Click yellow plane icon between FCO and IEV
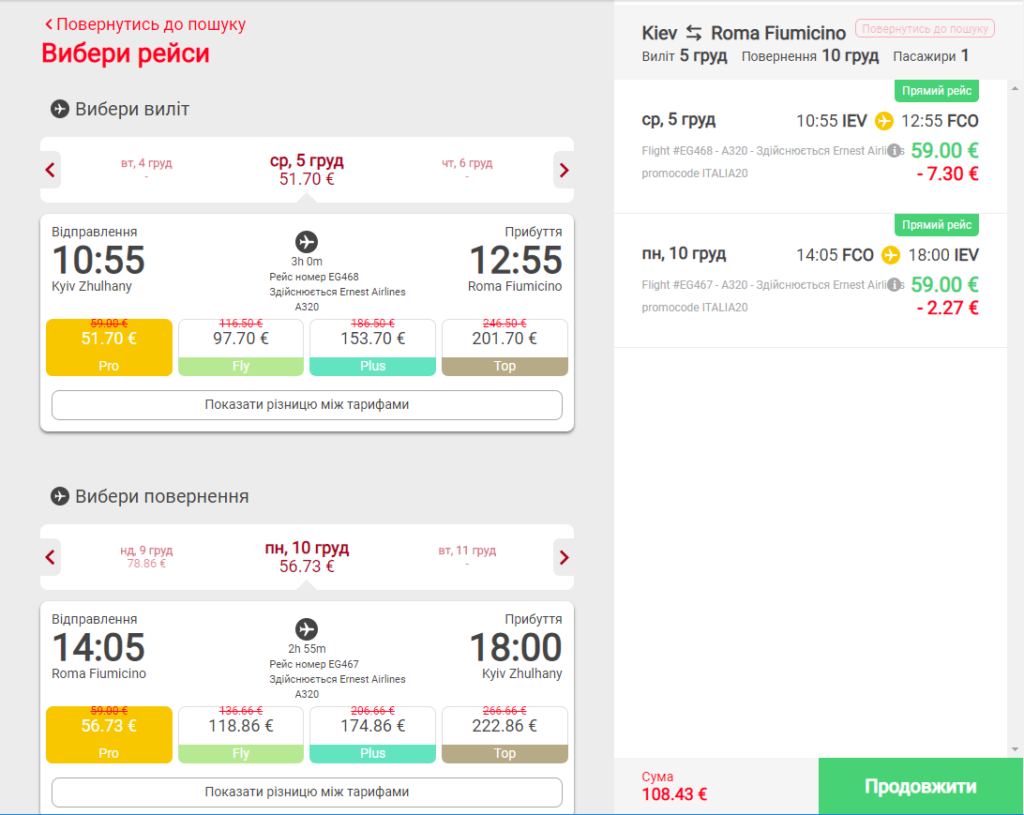The image size is (1024, 815). pyautogui.click(x=891, y=255)
